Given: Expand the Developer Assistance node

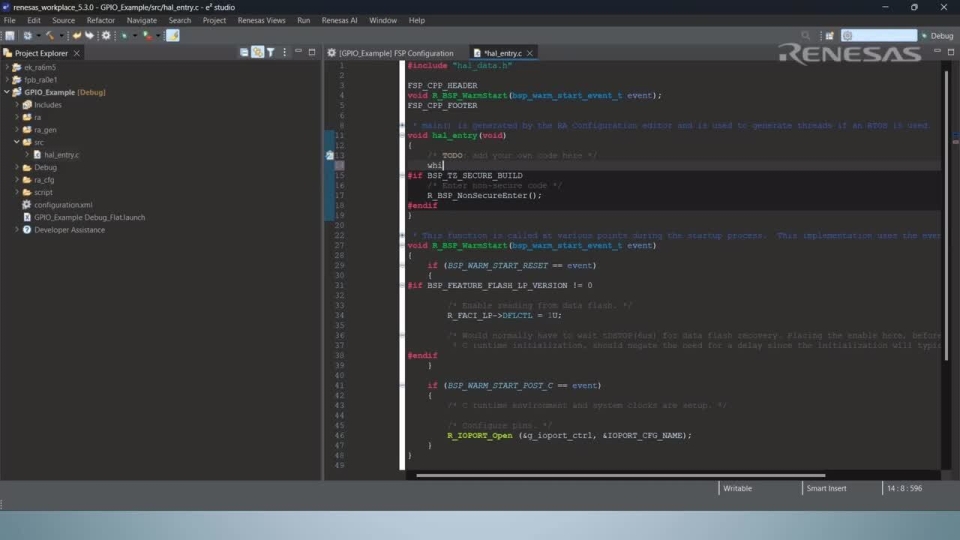Looking at the screenshot, I should [17, 230].
